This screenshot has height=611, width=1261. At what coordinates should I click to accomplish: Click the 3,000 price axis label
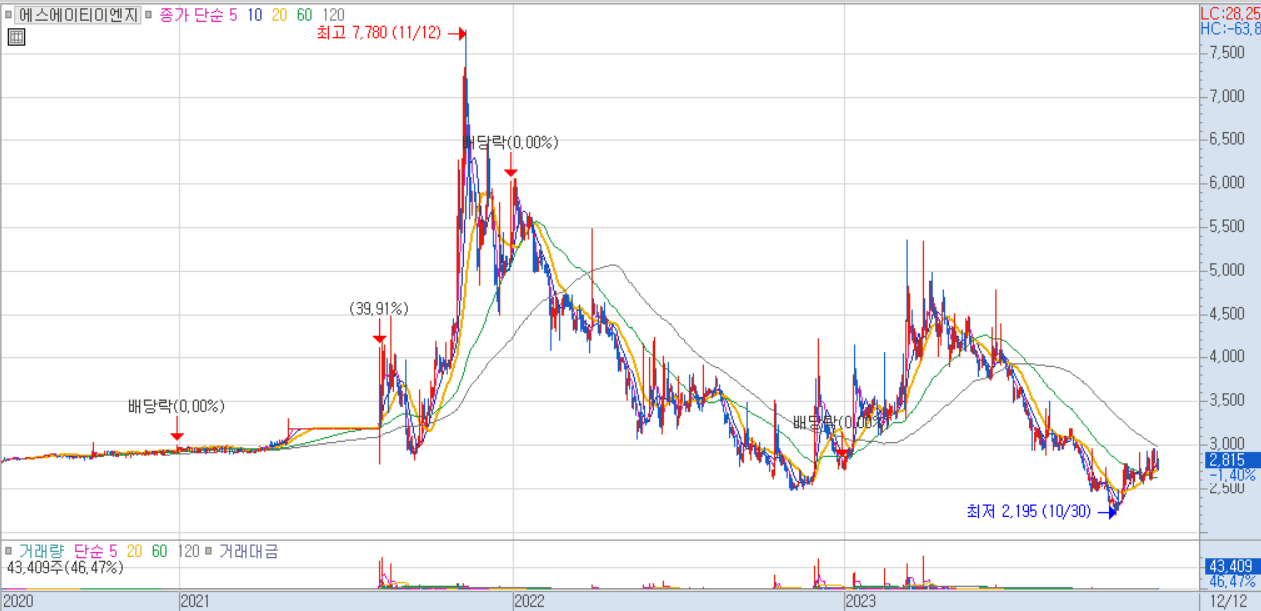[x=1226, y=444]
